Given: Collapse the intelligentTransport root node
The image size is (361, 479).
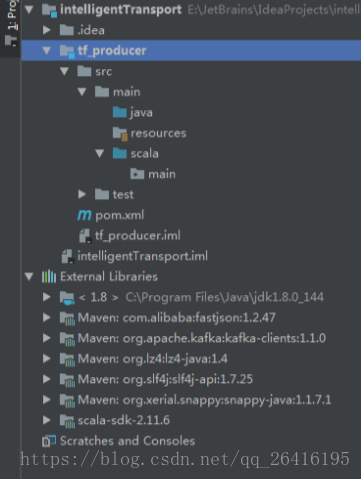Looking at the screenshot, I should tap(29, 10).
